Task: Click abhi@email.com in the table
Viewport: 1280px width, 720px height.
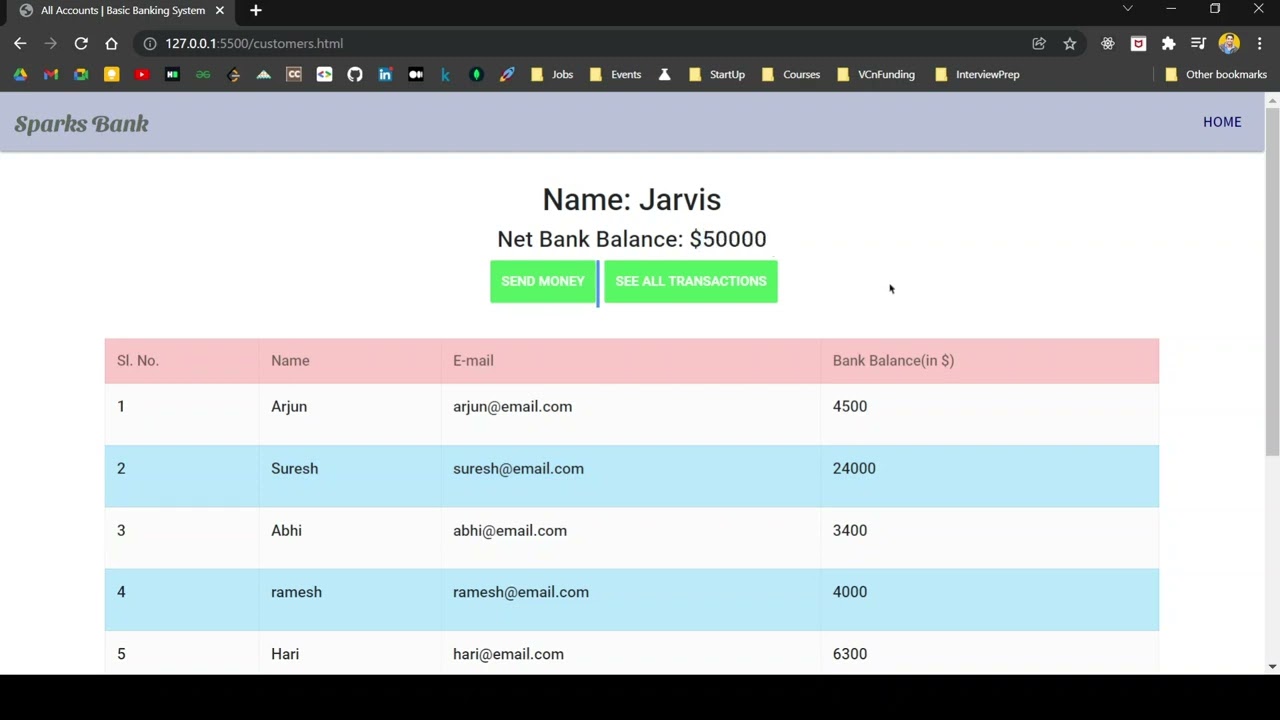Action: coord(510,531)
